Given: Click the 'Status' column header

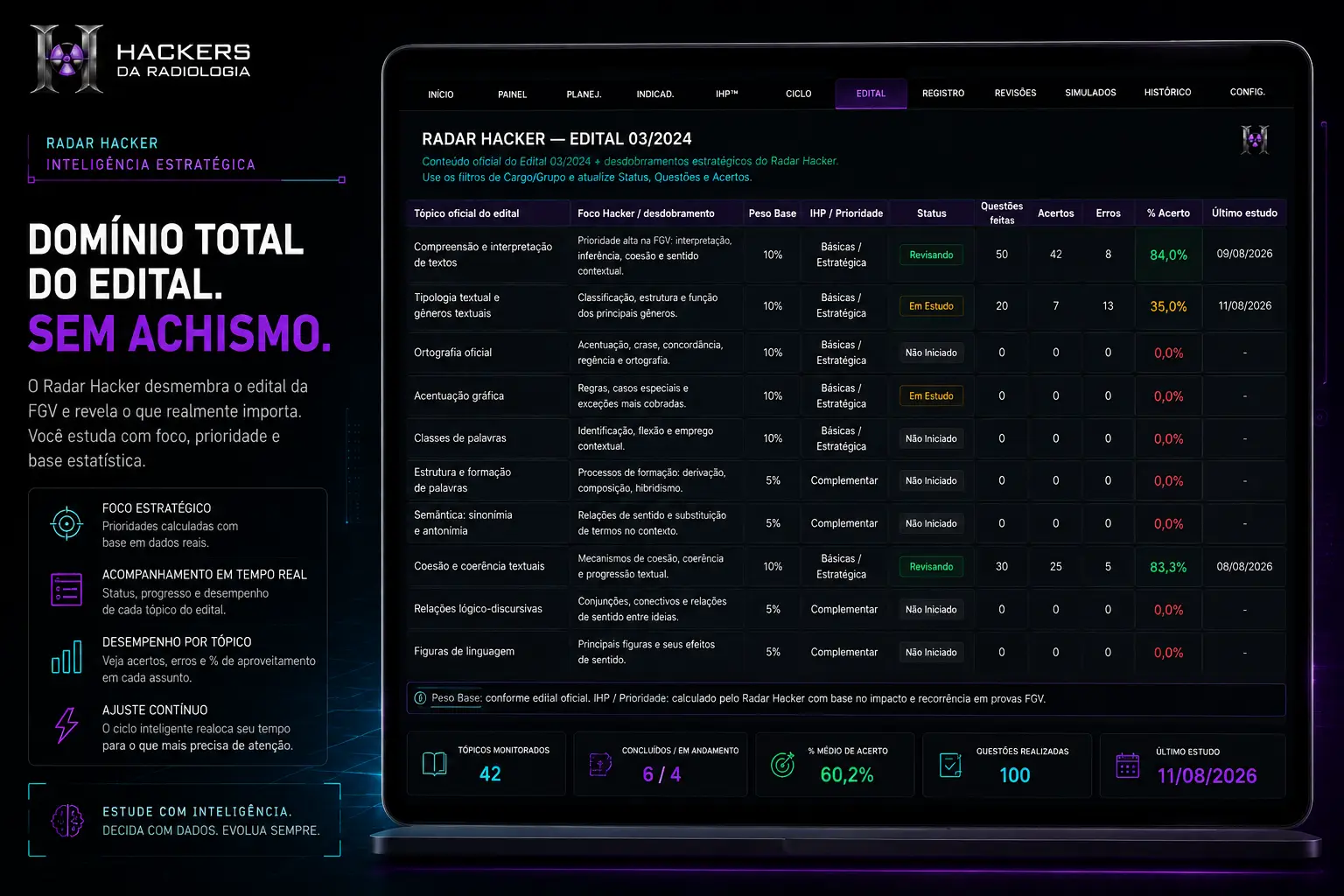Looking at the screenshot, I should (931, 213).
